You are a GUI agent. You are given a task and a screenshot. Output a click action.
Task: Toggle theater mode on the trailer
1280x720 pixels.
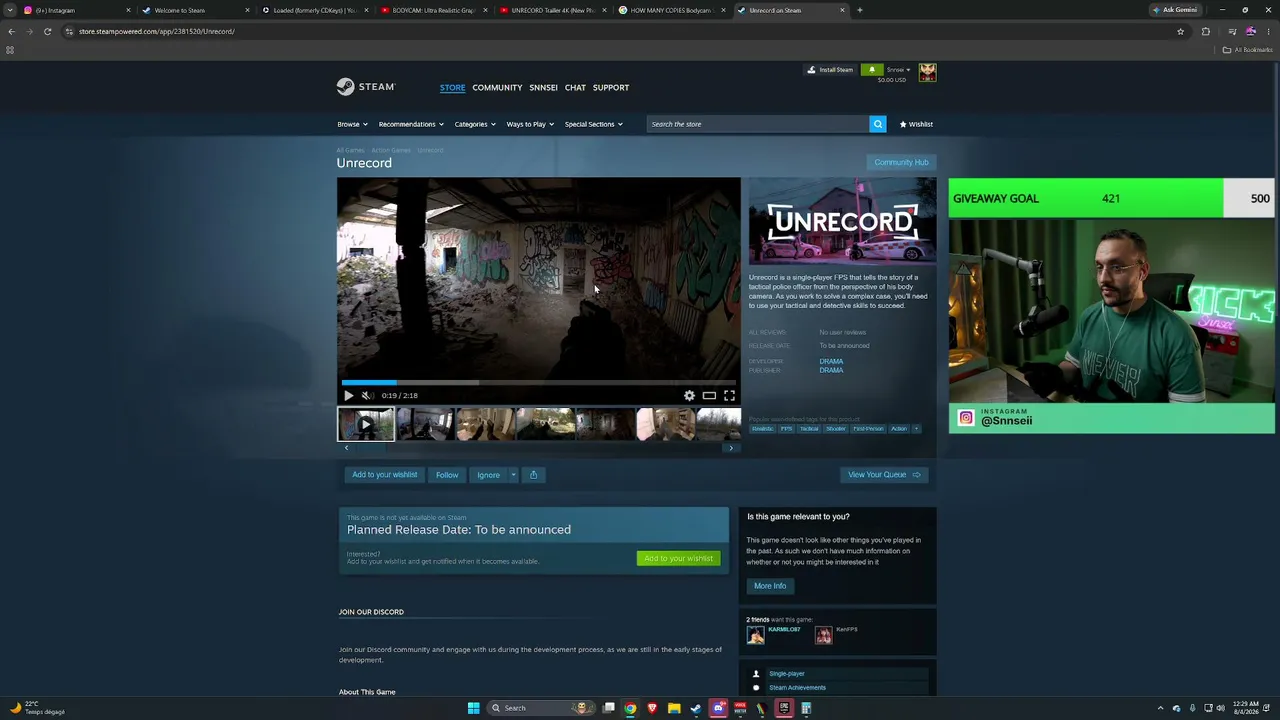coord(709,395)
